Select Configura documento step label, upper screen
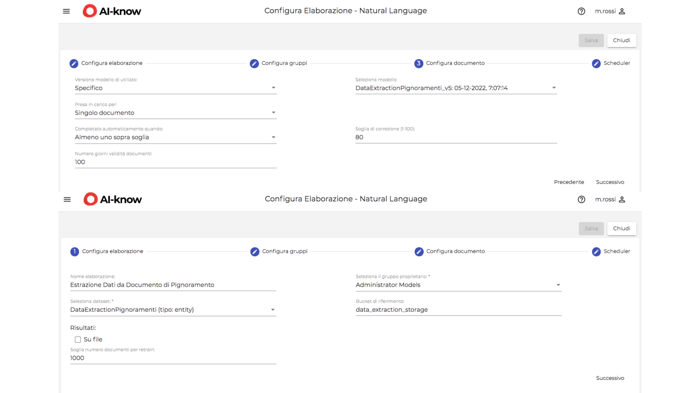The image size is (700, 393). point(455,63)
